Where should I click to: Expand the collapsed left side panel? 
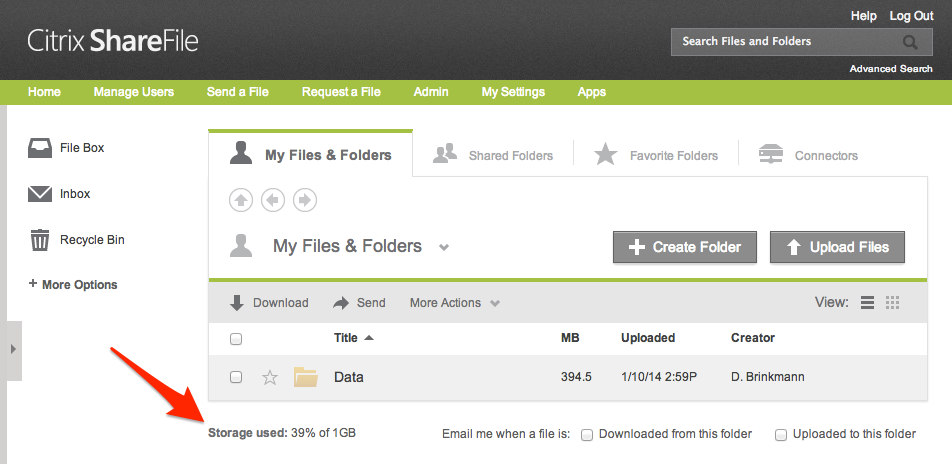(12, 349)
